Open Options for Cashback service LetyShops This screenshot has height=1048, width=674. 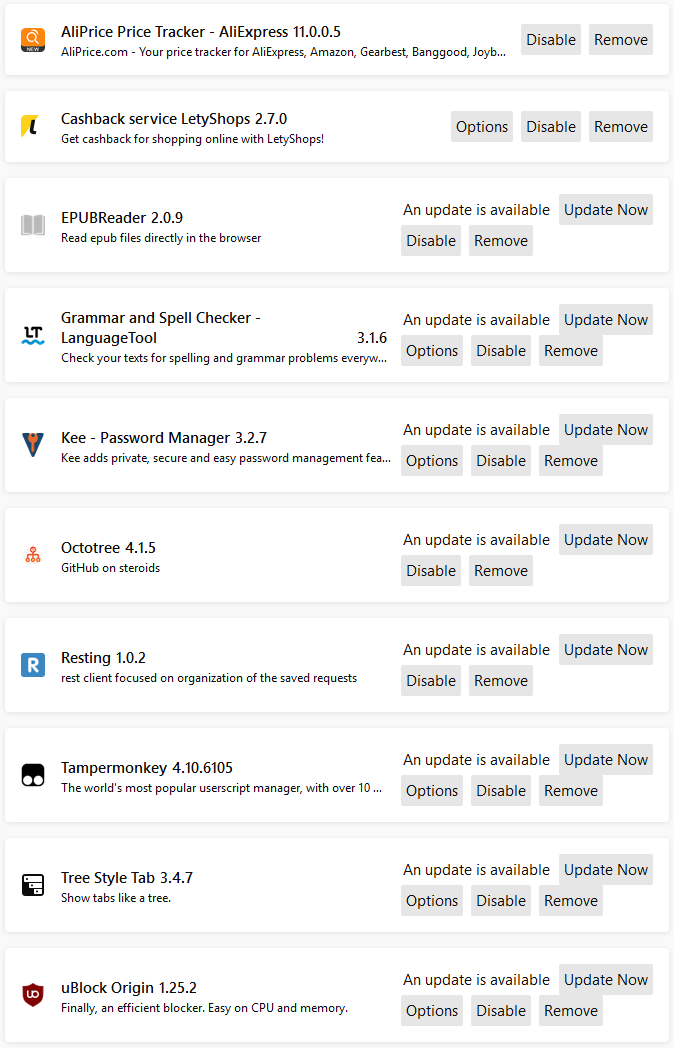482,127
